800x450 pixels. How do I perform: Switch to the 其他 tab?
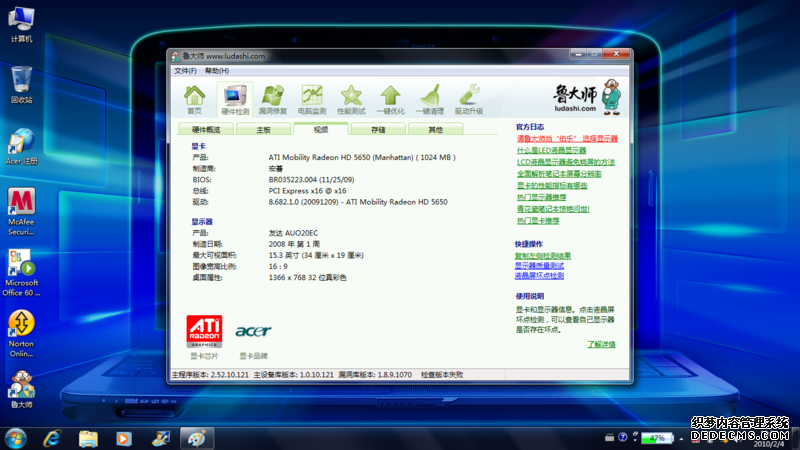click(435, 130)
